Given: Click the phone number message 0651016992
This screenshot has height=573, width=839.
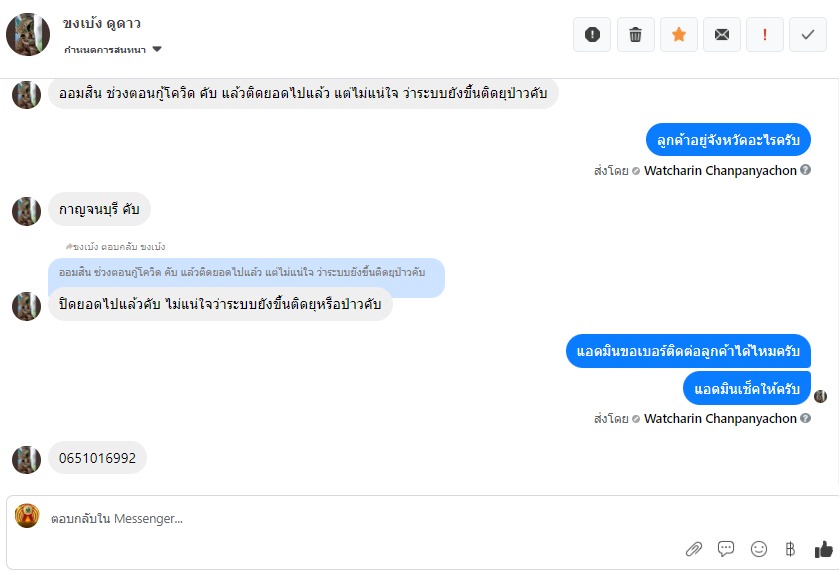Looking at the screenshot, I should [97, 458].
